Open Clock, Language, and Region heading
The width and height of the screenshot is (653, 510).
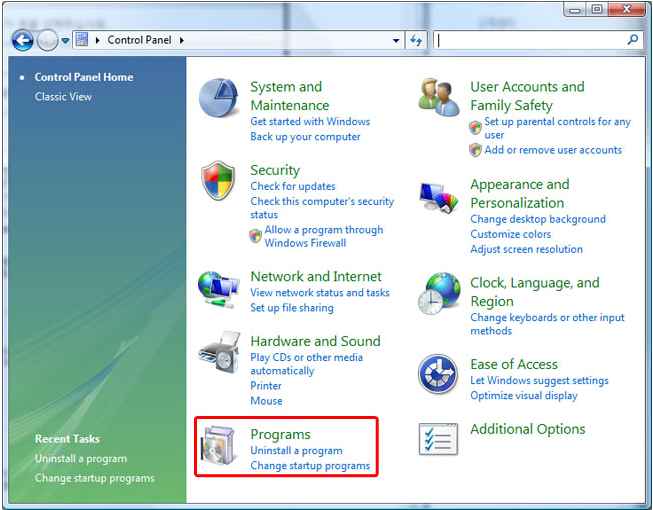tap(535, 292)
